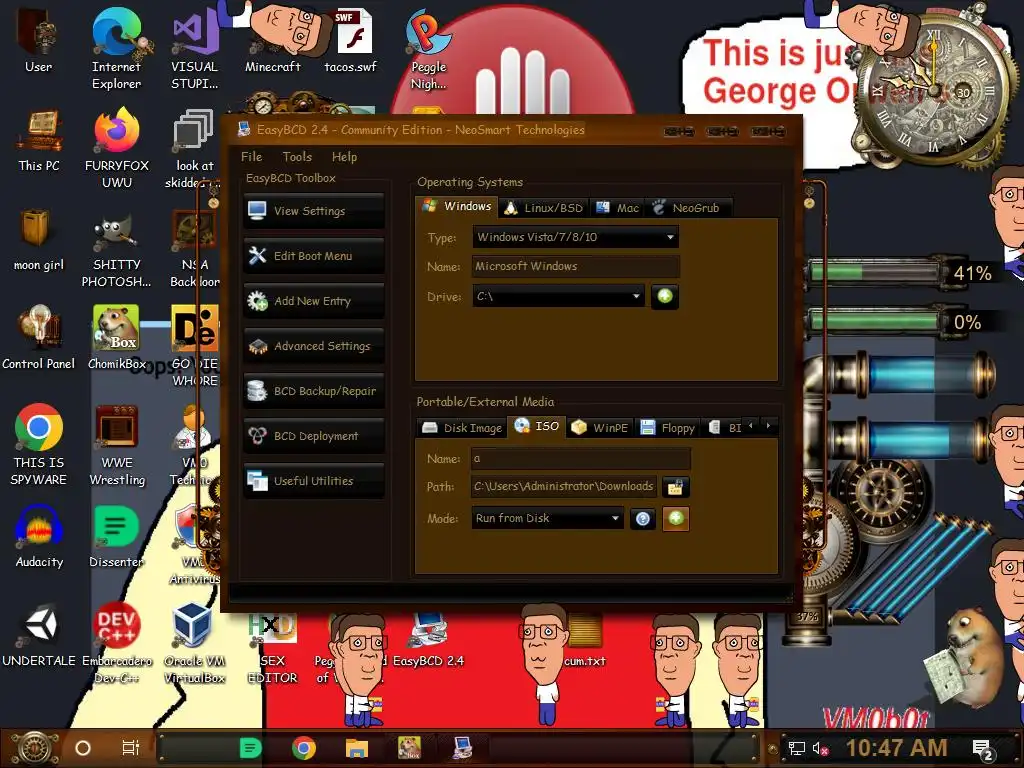The image size is (1024, 768).
Task: Open cum.txt file on desktop
Action: coord(585,640)
